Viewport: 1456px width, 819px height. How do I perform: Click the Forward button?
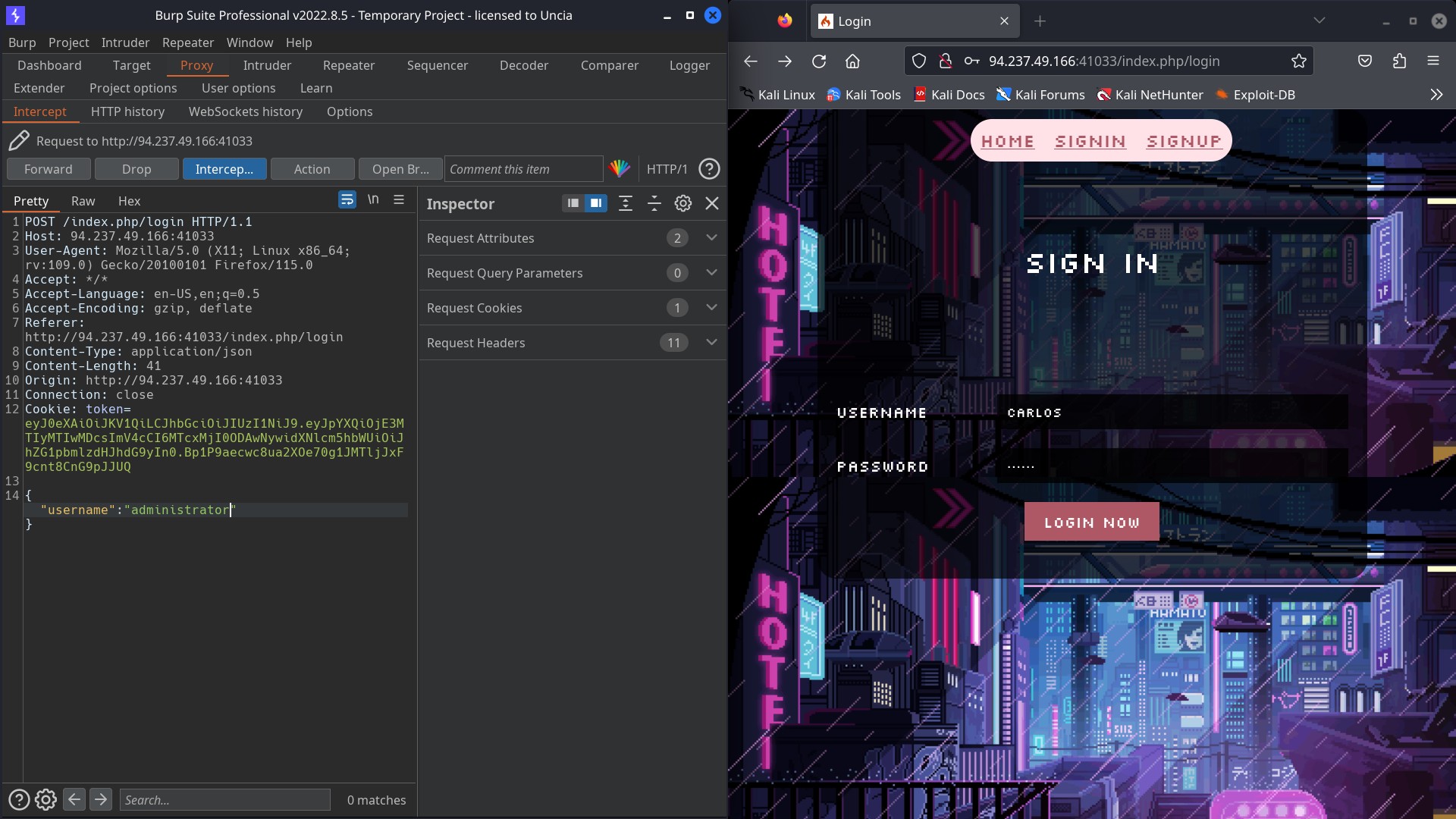click(49, 169)
